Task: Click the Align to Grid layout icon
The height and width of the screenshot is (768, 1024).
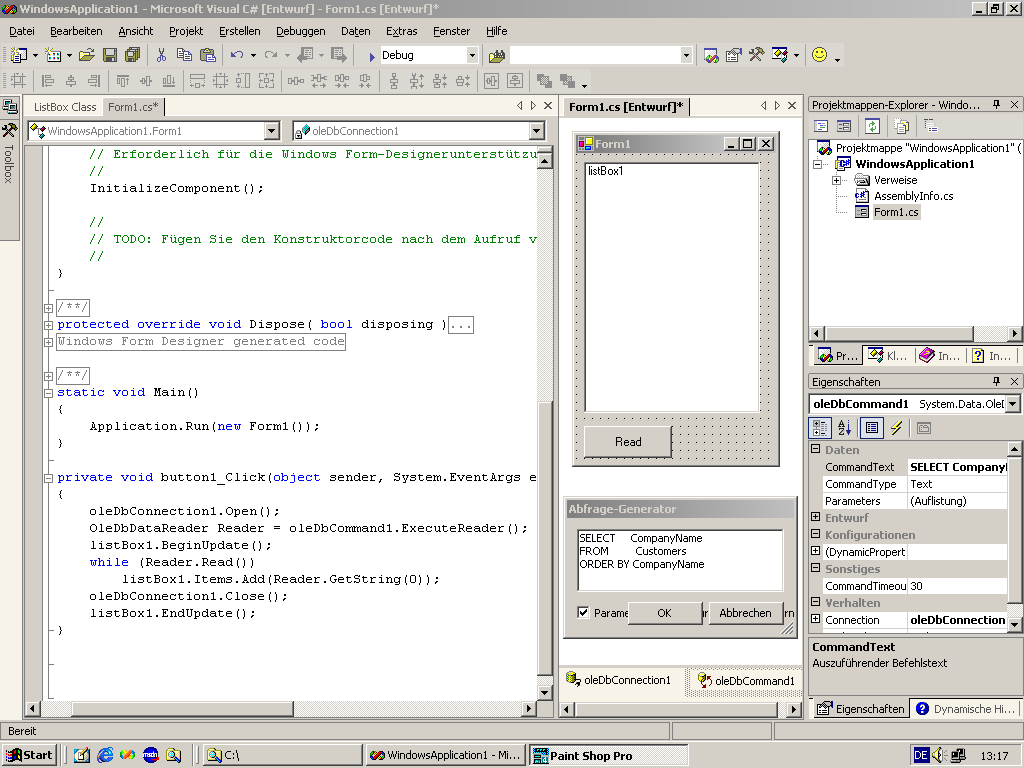Action: tap(18, 81)
